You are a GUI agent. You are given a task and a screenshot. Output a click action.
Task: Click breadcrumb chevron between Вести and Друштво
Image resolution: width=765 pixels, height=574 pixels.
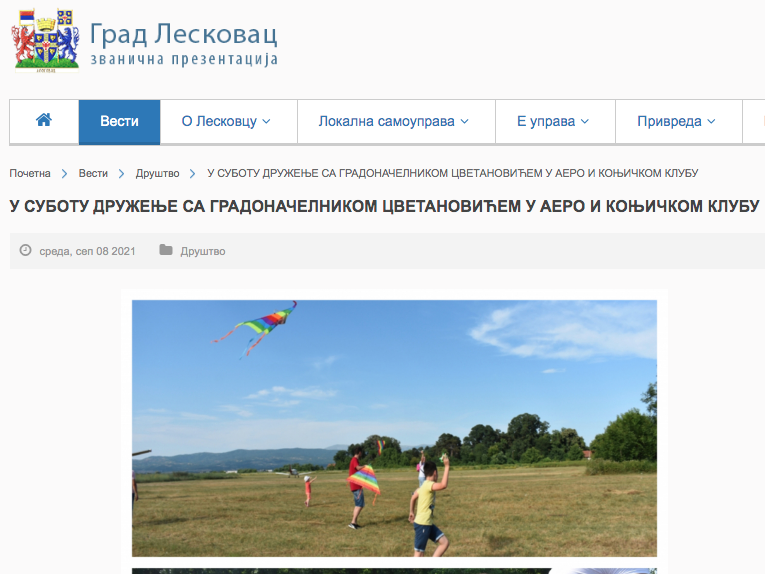[x=122, y=174]
